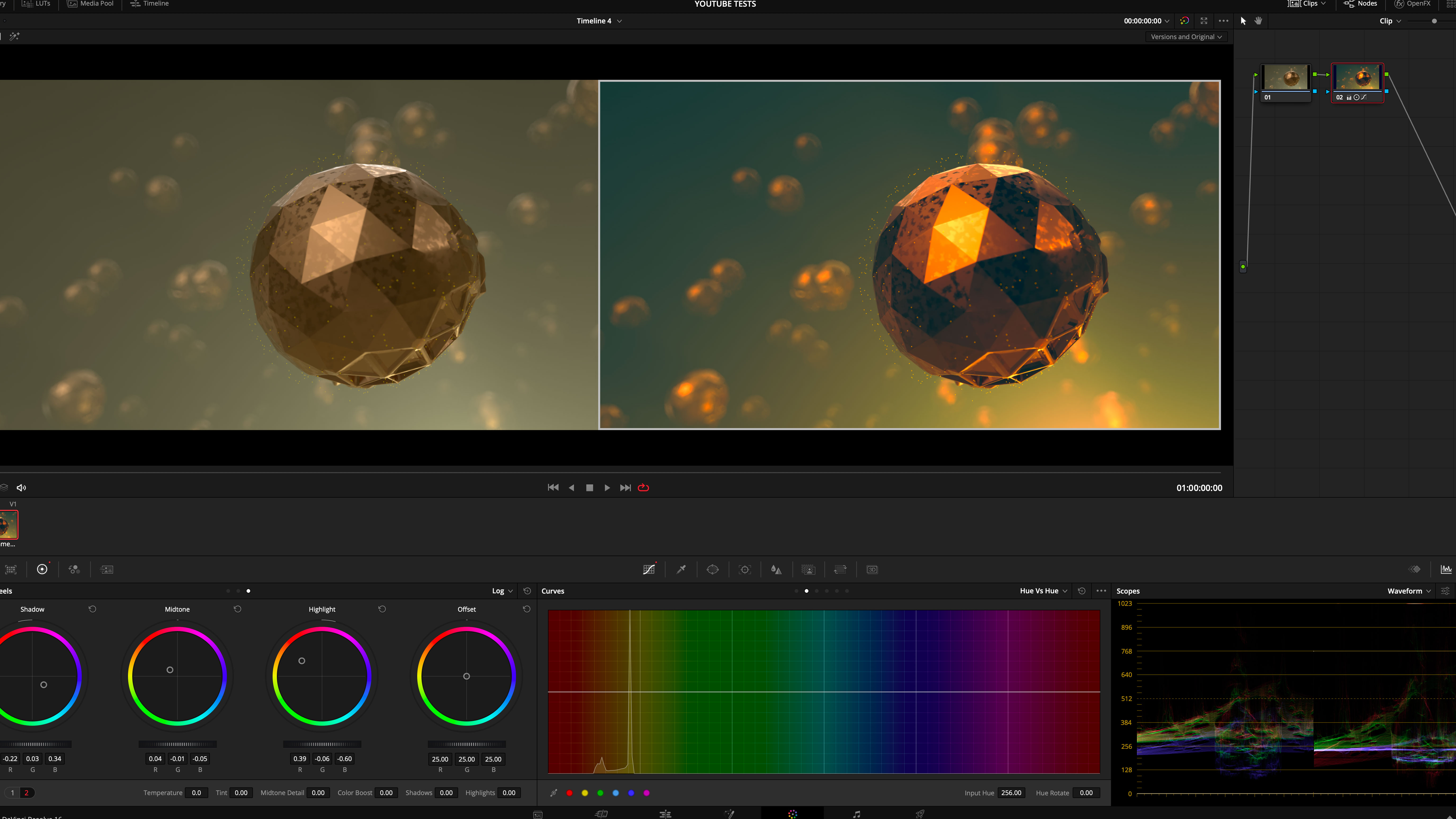This screenshot has height=819, width=1456.
Task: Switch to the Fusion page tab
Action: tap(729, 813)
